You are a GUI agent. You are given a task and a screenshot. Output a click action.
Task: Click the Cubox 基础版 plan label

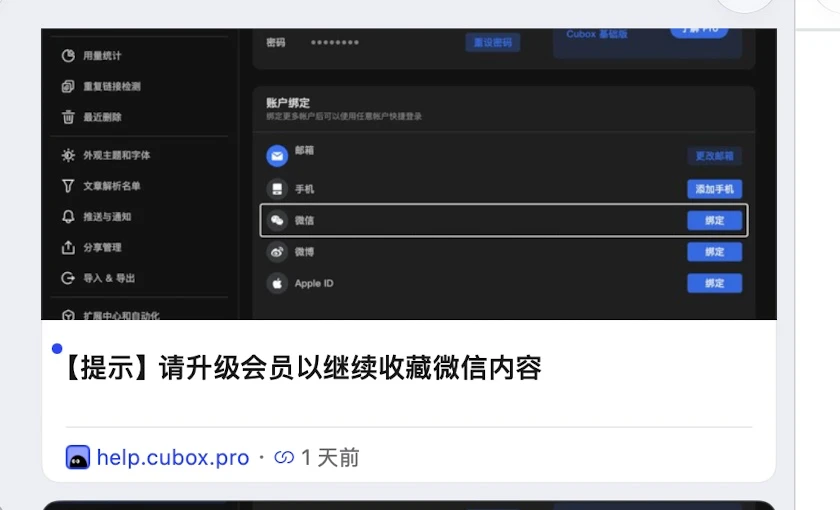597,34
